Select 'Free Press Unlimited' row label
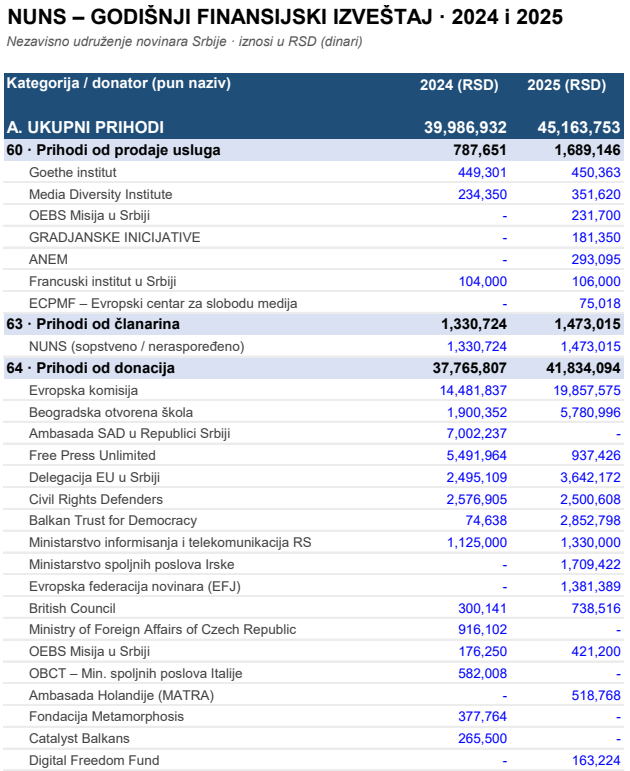630x771 pixels. pos(92,456)
